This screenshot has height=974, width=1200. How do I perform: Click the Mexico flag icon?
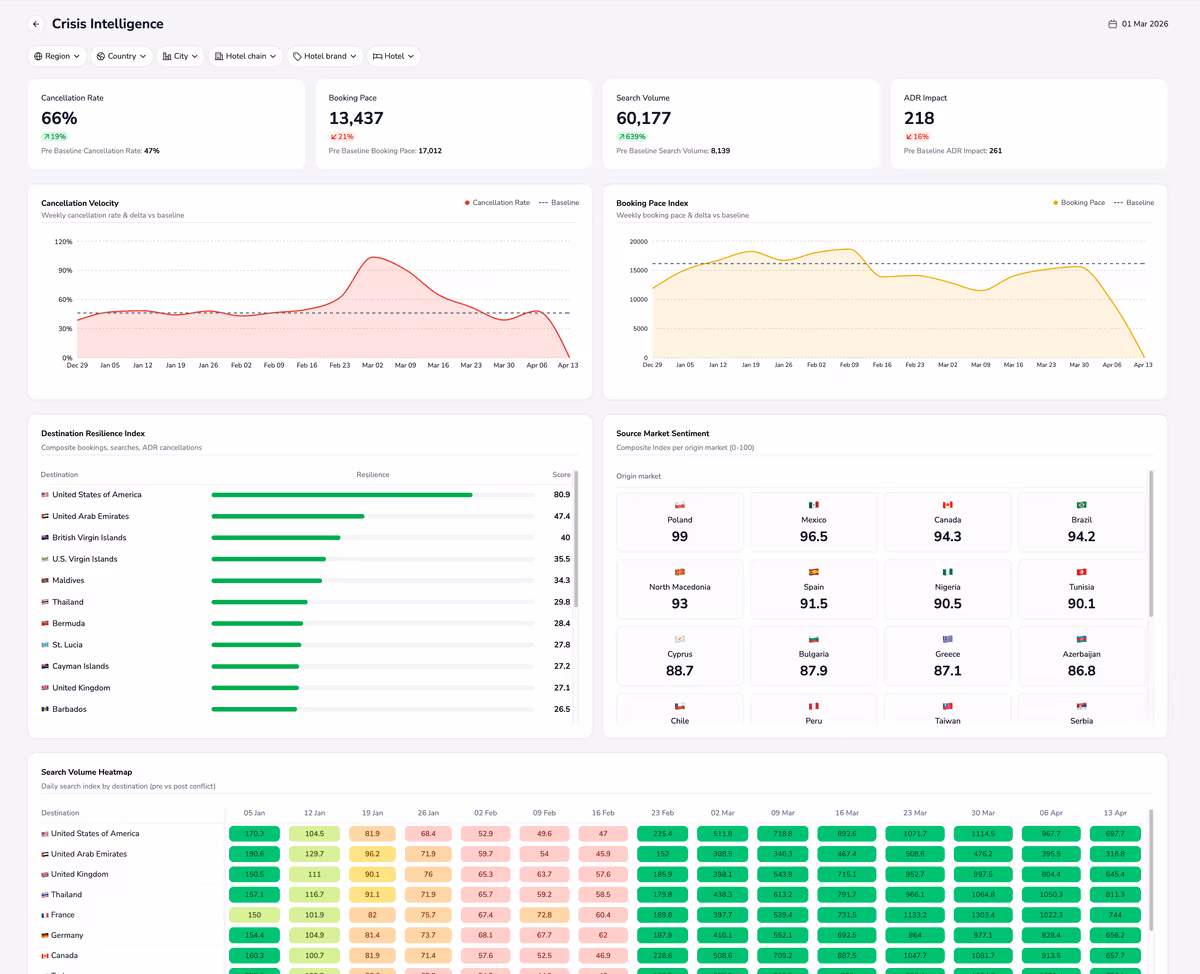(x=814, y=505)
